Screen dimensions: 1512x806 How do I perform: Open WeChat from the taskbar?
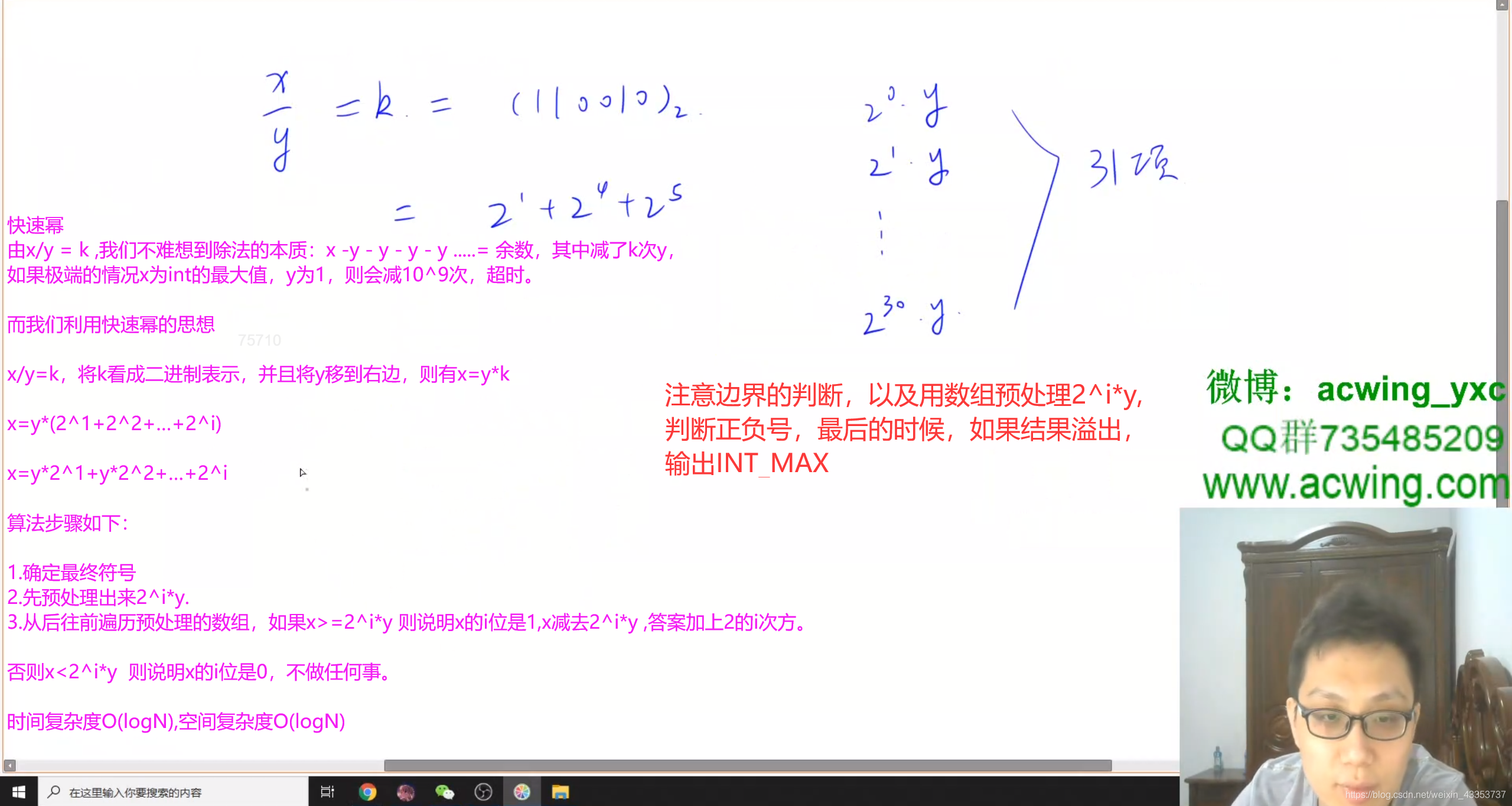coord(444,792)
